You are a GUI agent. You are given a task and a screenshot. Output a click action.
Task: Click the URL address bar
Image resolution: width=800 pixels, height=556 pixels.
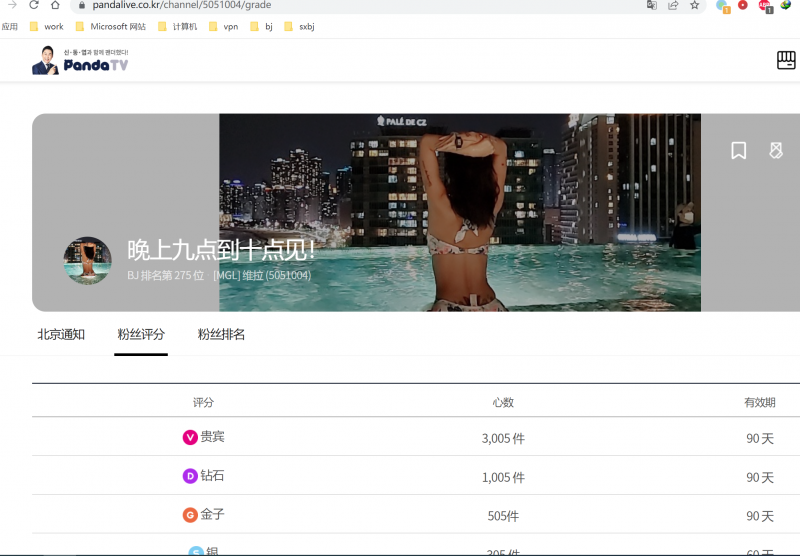coord(350,5)
